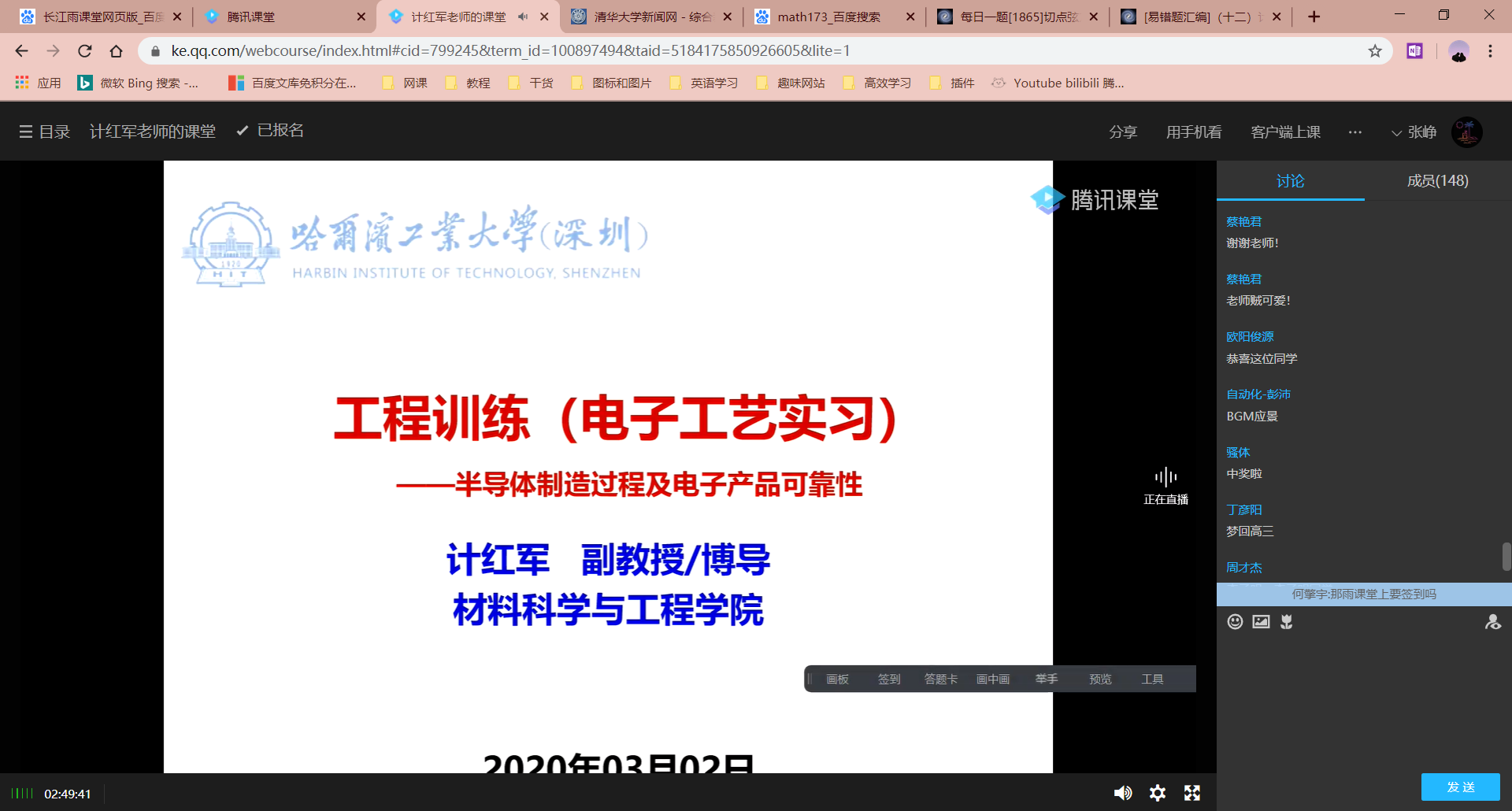Select the 讨论 discussion tab

[1290, 180]
